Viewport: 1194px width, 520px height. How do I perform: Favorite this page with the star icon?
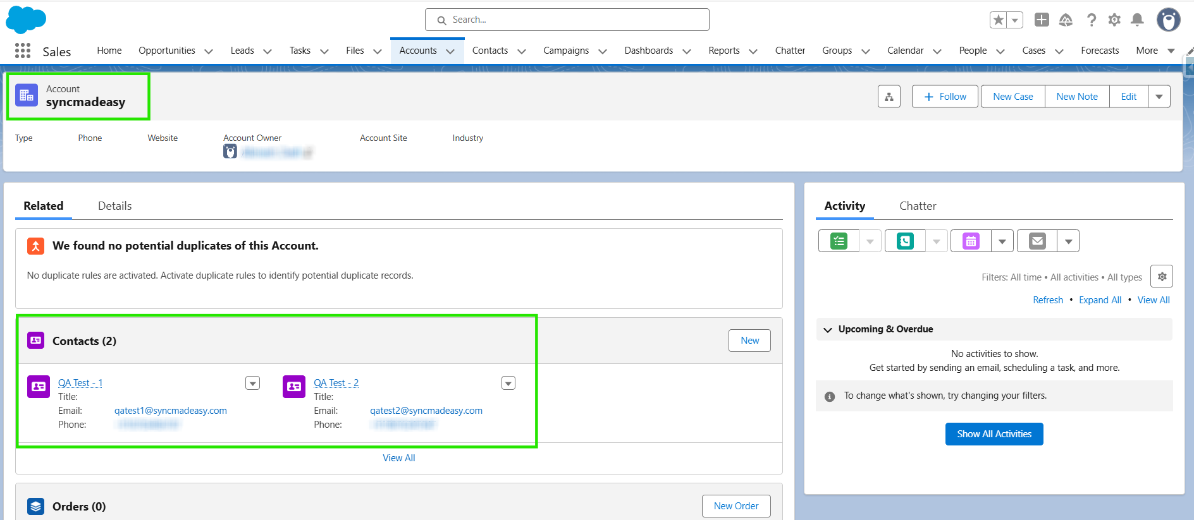[x=998, y=20]
